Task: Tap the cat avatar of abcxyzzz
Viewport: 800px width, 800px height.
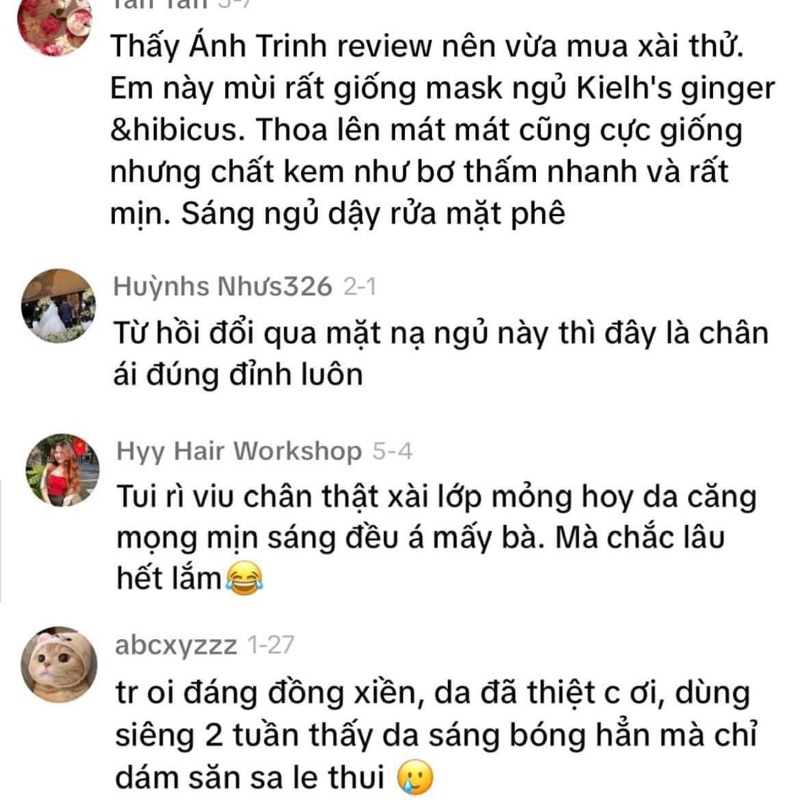Action: coord(59,664)
